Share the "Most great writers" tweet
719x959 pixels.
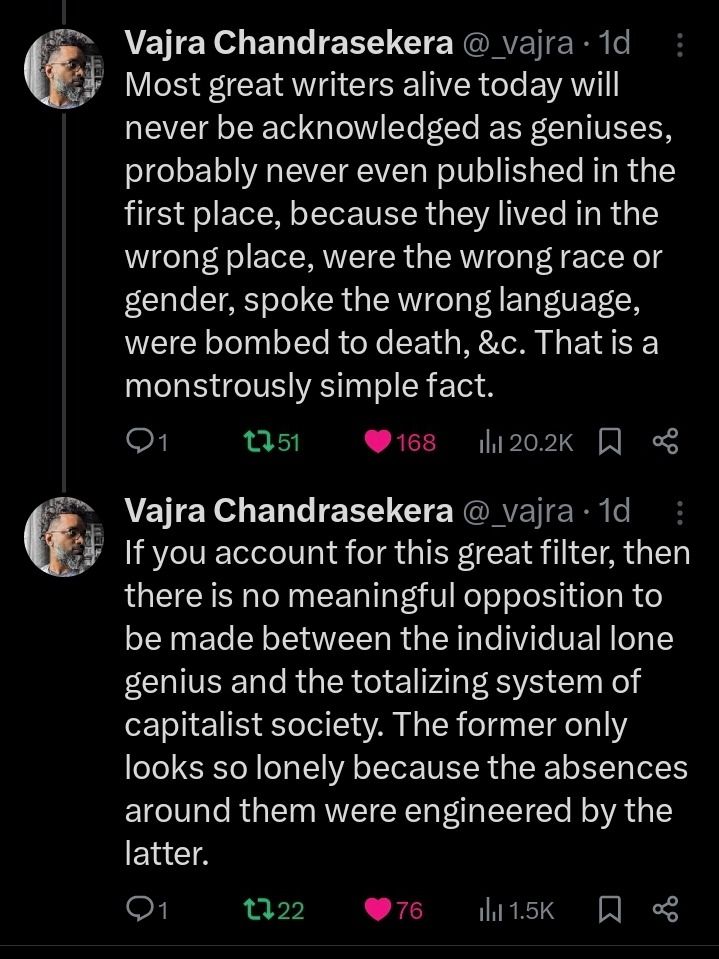click(x=665, y=442)
